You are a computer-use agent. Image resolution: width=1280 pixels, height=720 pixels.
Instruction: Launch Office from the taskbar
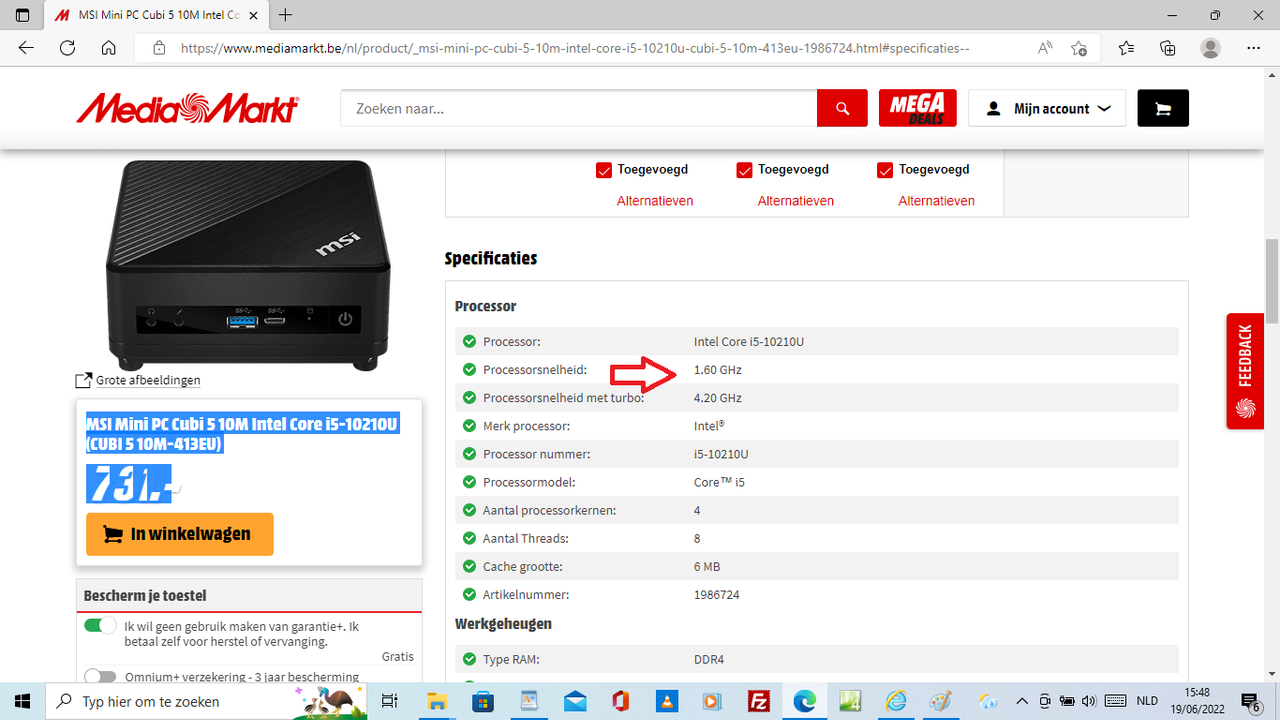click(x=621, y=701)
